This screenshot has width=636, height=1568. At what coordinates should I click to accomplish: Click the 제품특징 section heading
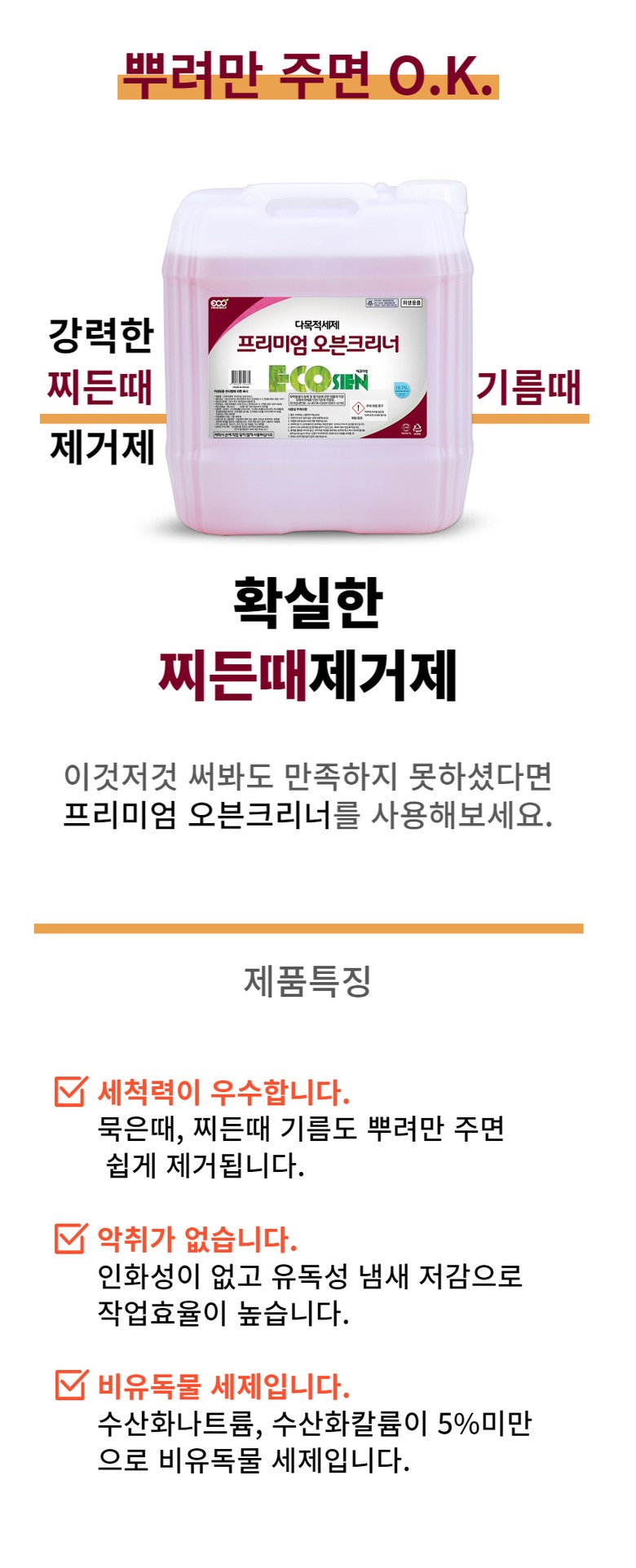(308, 980)
